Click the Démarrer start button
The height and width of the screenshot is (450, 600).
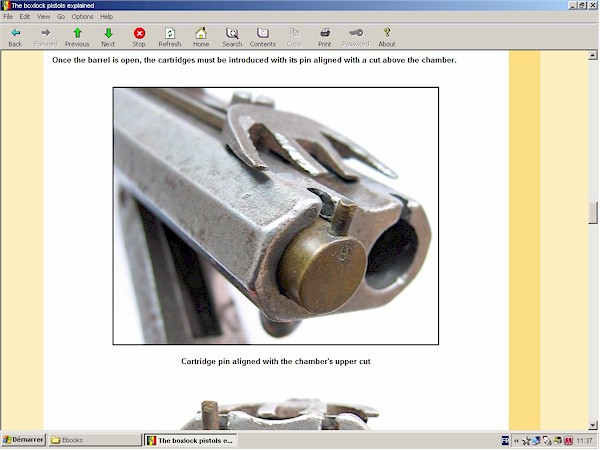23,440
